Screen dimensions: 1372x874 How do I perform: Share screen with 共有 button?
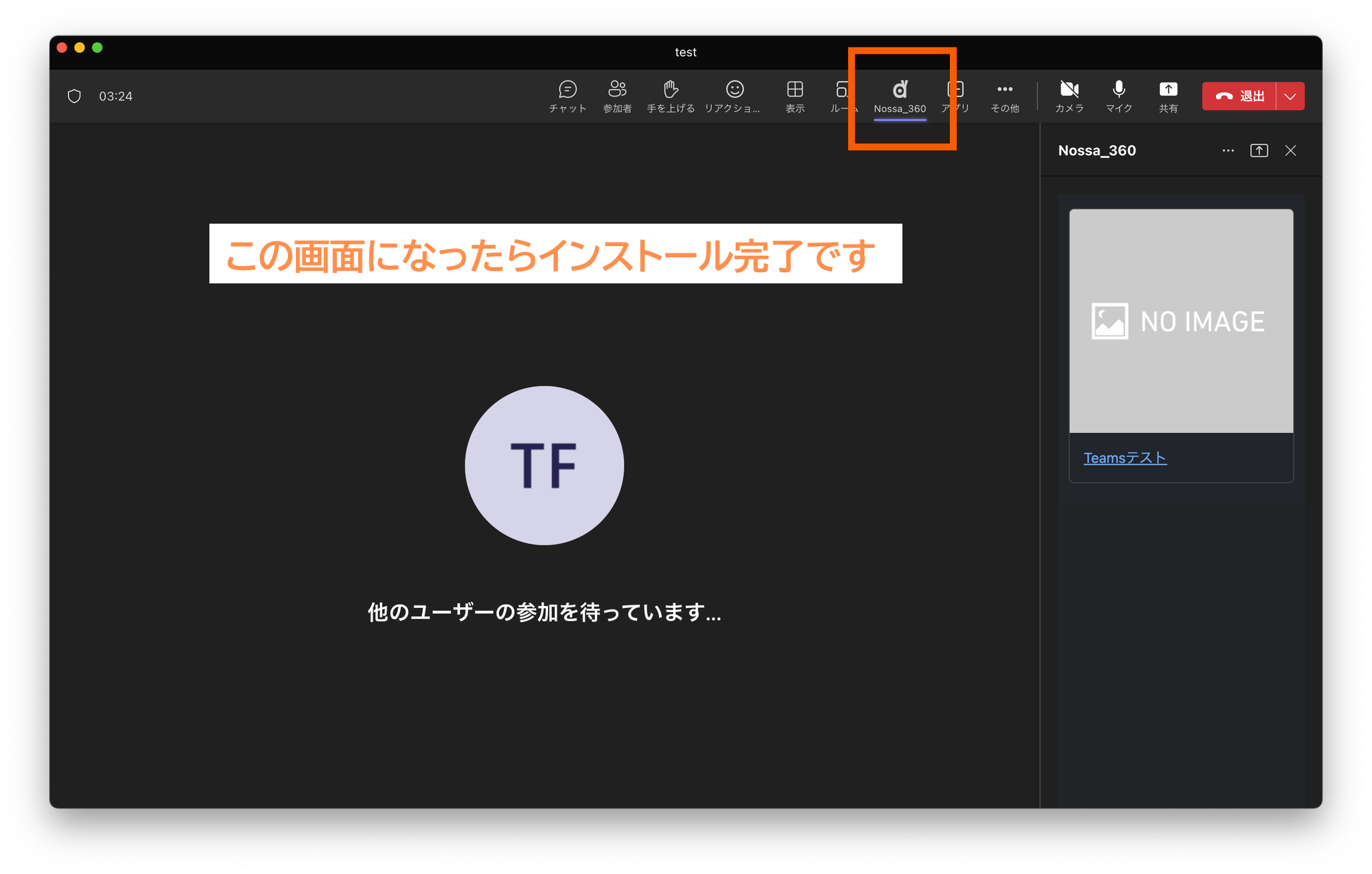click(x=1168, y=96)
